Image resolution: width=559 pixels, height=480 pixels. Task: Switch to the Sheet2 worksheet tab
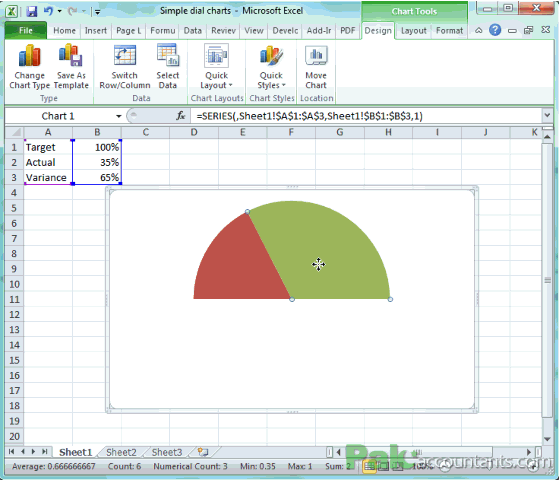click(121, 452)
